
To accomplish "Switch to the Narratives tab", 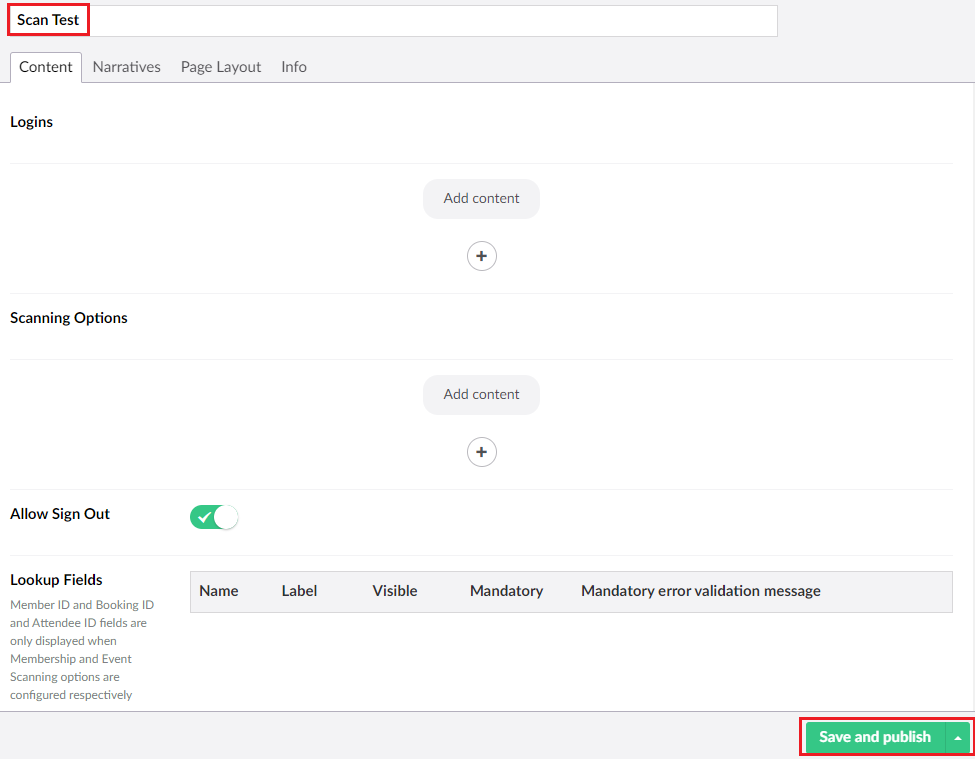I will (x=126, y=67).
